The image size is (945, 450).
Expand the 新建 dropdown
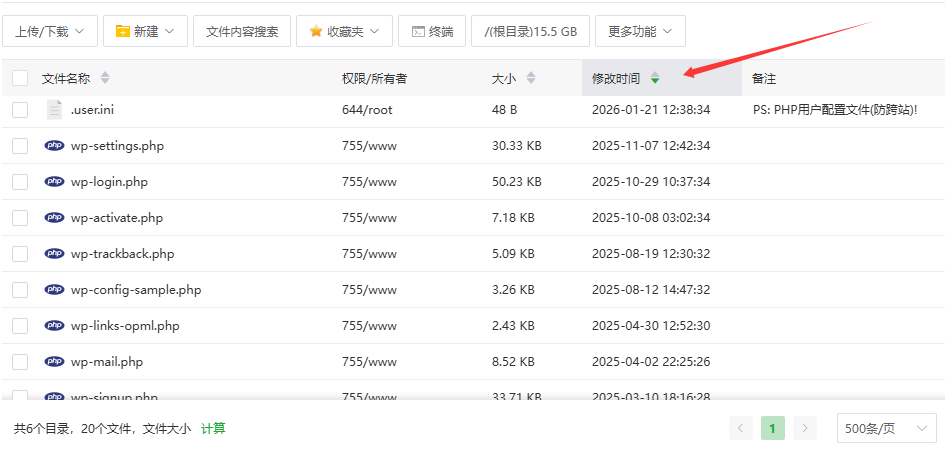click(x=145, y=31)
